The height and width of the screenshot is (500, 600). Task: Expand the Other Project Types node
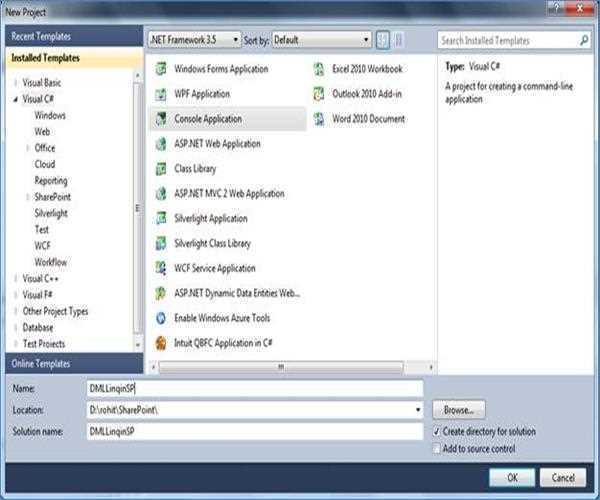click(x=16, y=311)
